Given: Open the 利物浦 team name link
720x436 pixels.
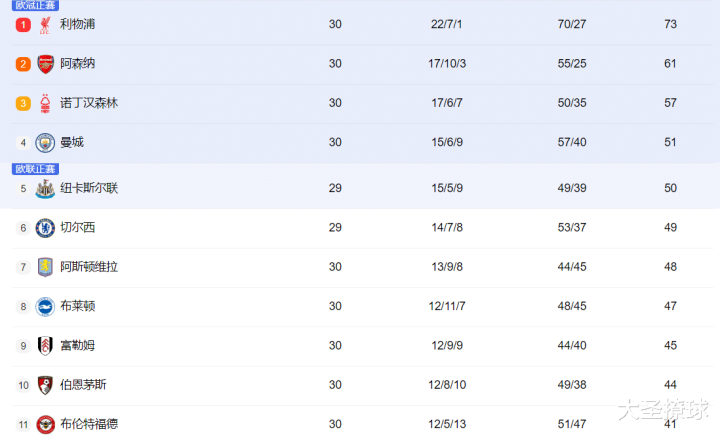Looking at the screenshot, I should point(78,24).
